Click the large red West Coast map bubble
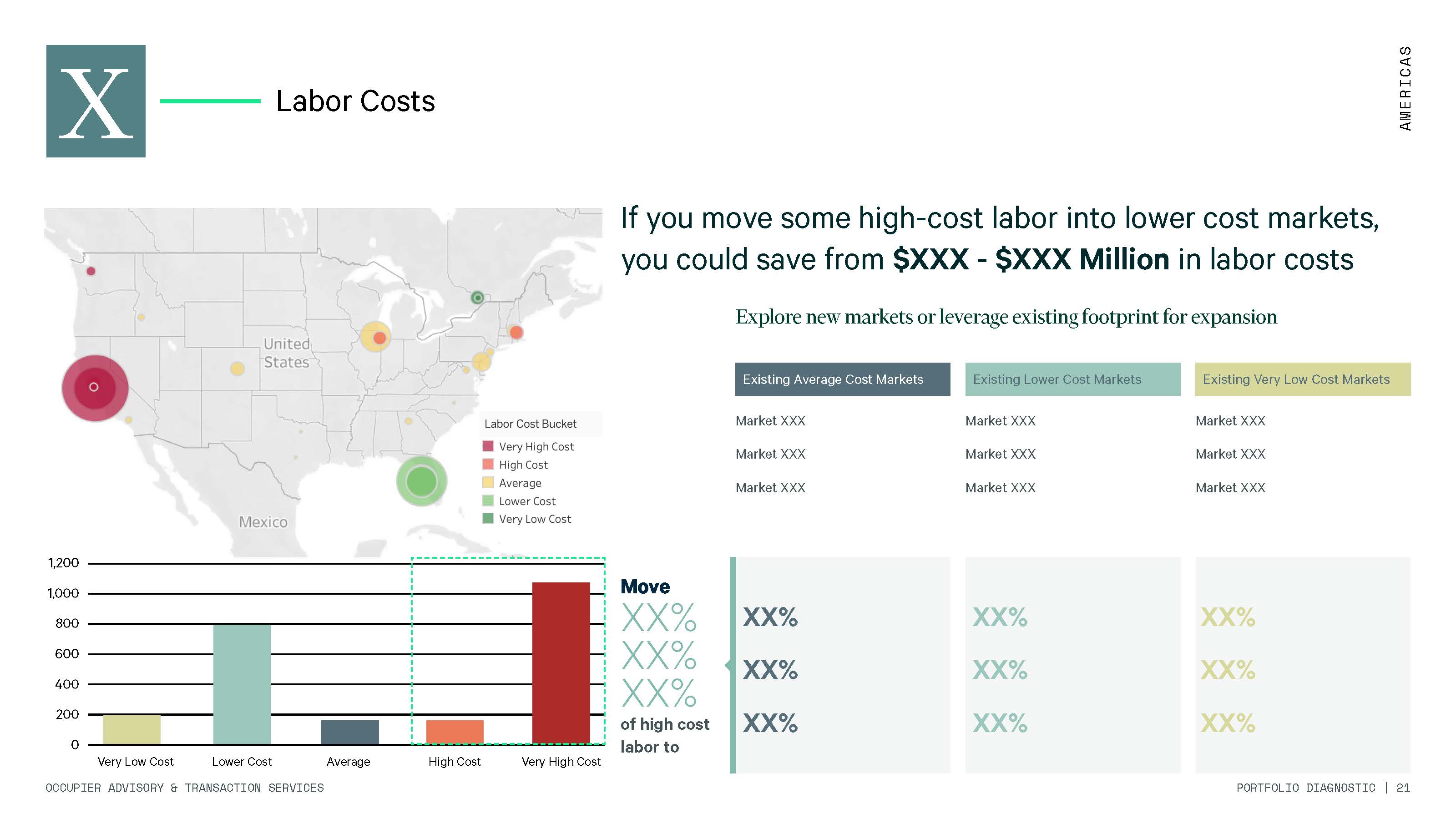The image size is (1456, 819). [x=95, y=388]
